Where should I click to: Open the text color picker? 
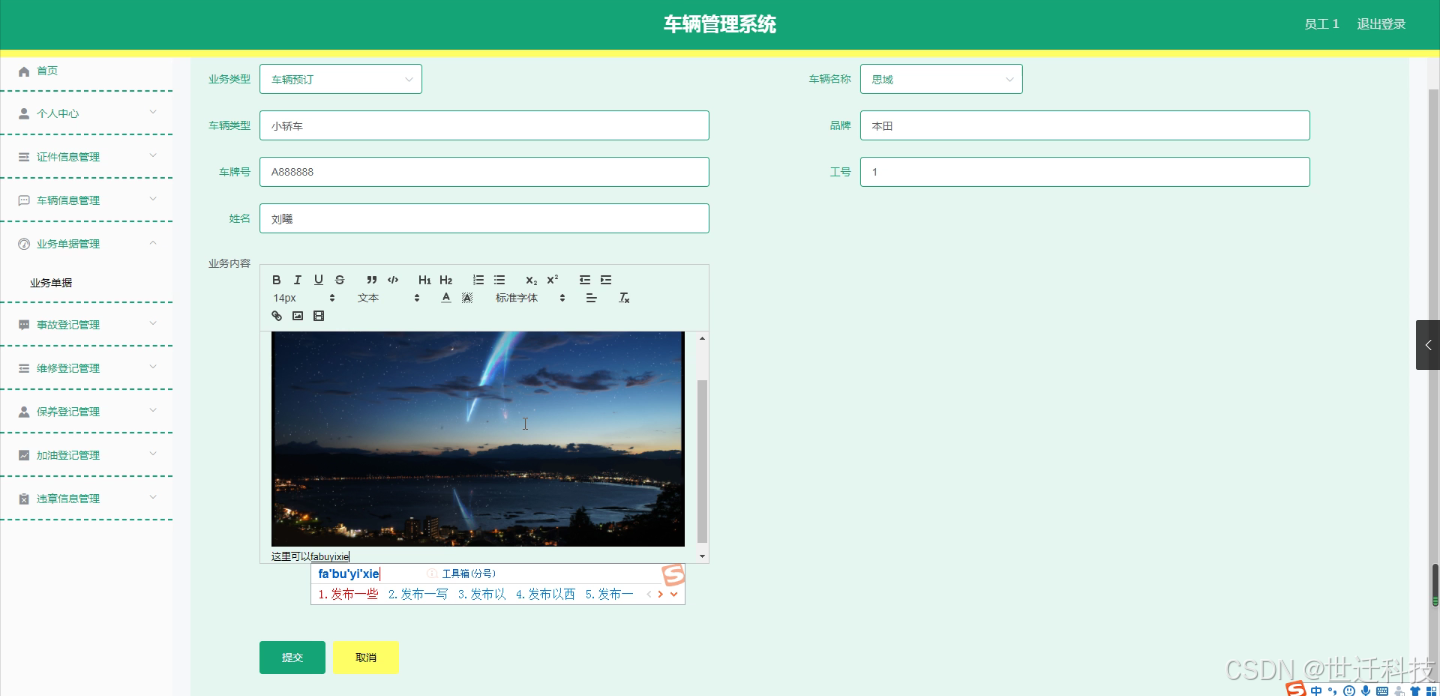[446, 296]
